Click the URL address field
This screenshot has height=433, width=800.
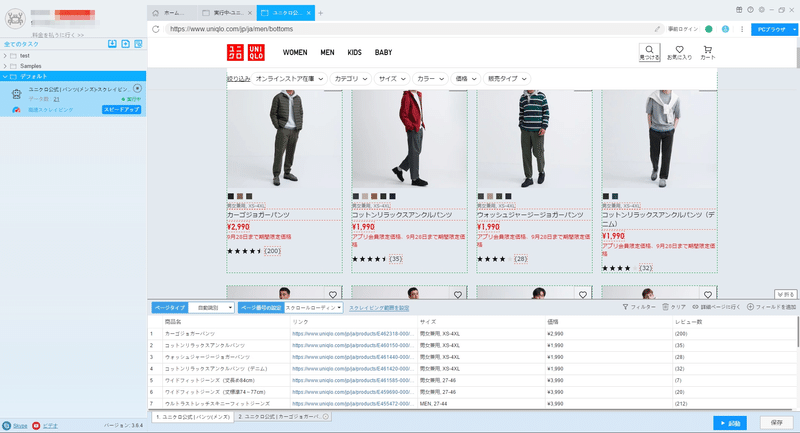(x=413, y=29)
